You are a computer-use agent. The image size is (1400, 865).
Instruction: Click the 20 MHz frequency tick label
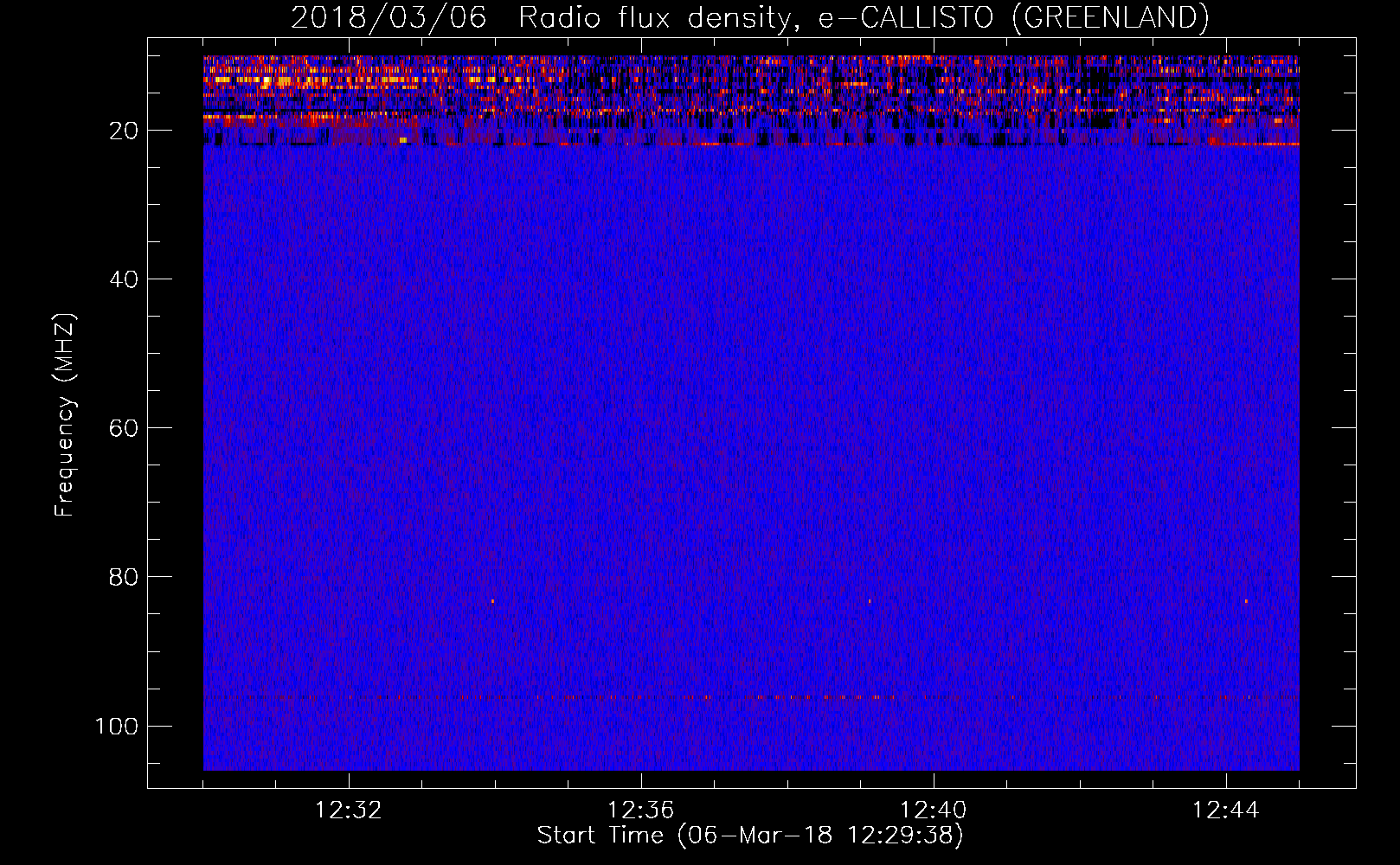pyautogui.click(x=124, y=131)
